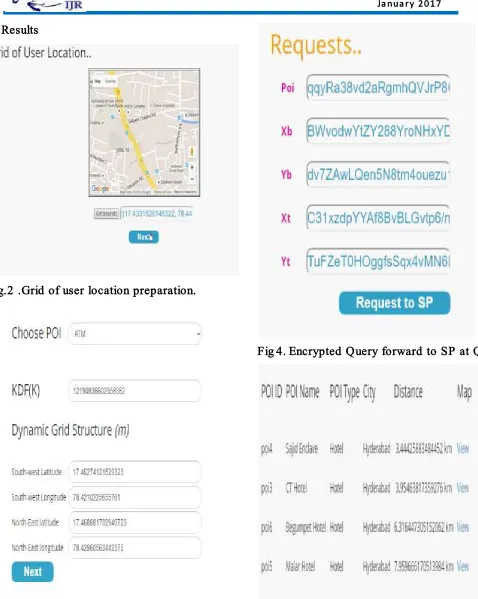This screenshot has width=478, height=599.
Task: Click the Pegman street view icon on the map
Action: click(x=192, y=152)
